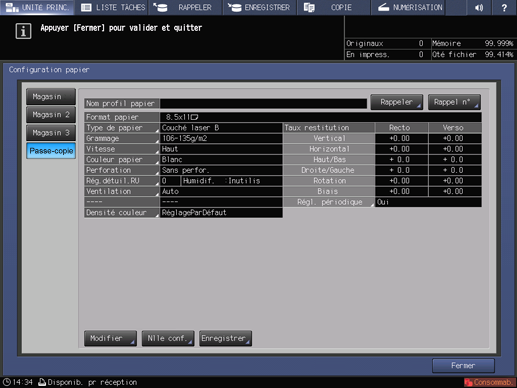Click the Mémoire 99.999% readout
The width and height of the screenshot is (517, 388).
473,43
